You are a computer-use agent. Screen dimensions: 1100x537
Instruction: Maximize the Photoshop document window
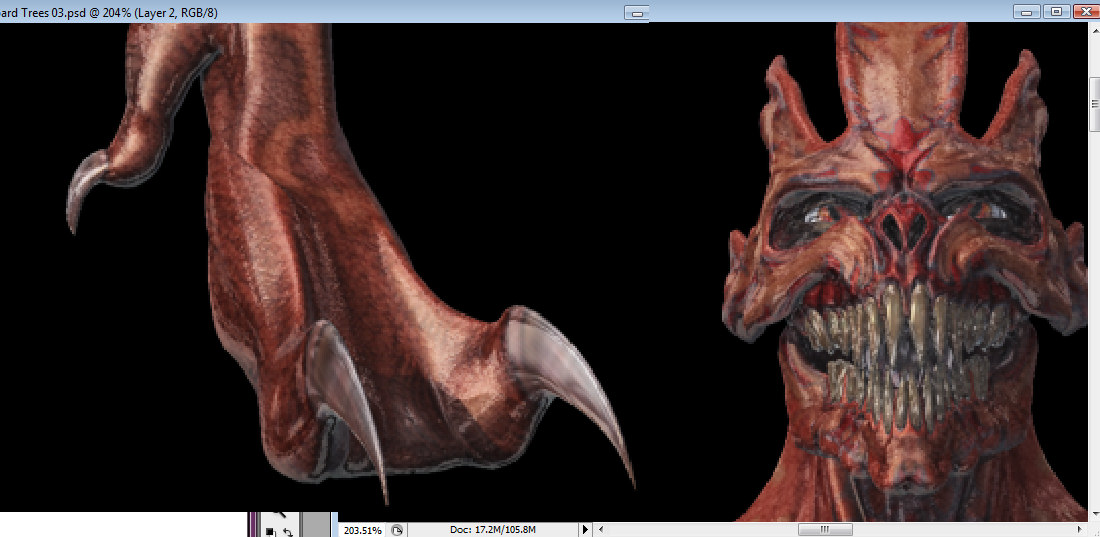pos(1055,12)
